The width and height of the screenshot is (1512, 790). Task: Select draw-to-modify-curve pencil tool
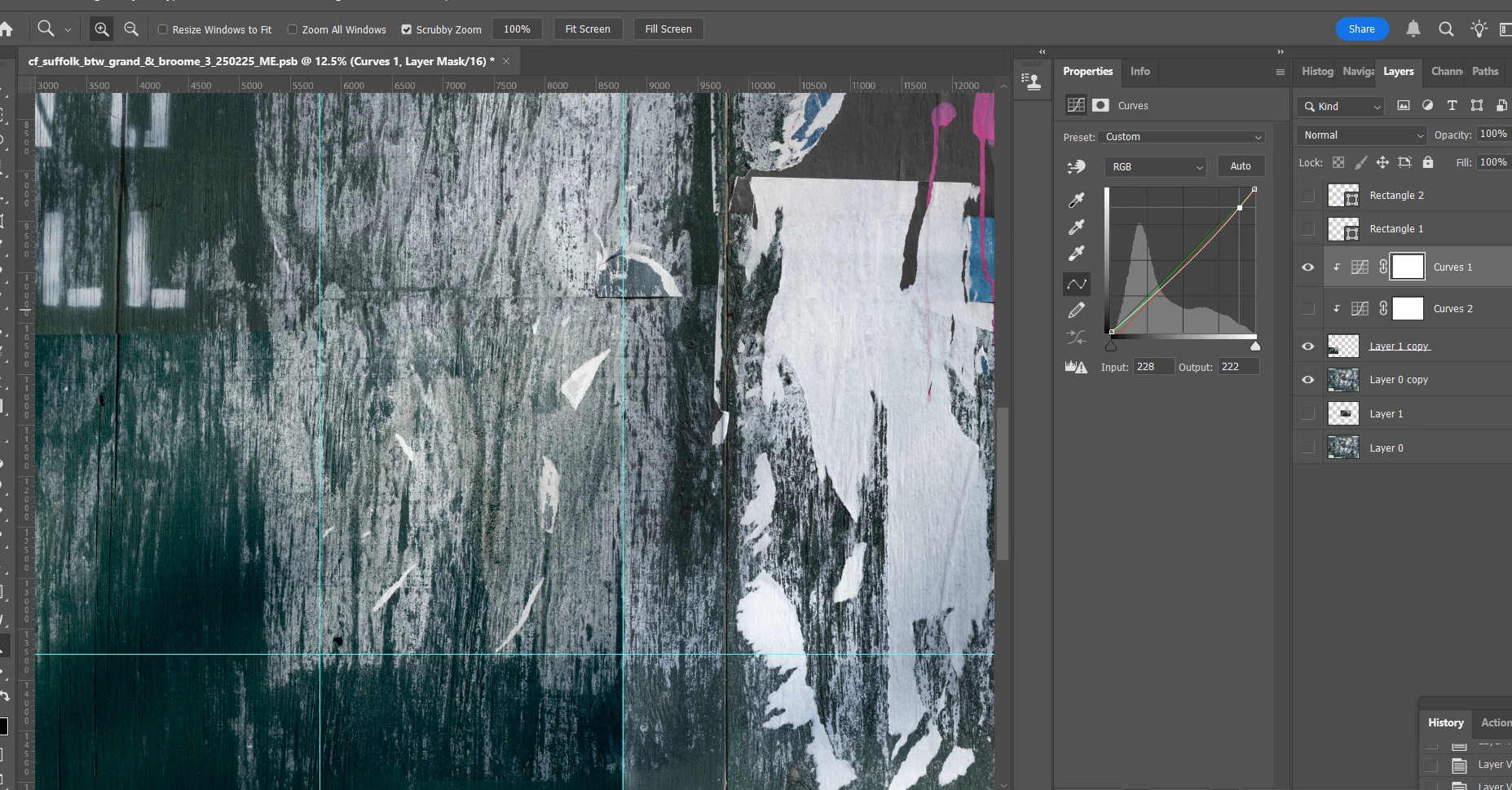1076,311
